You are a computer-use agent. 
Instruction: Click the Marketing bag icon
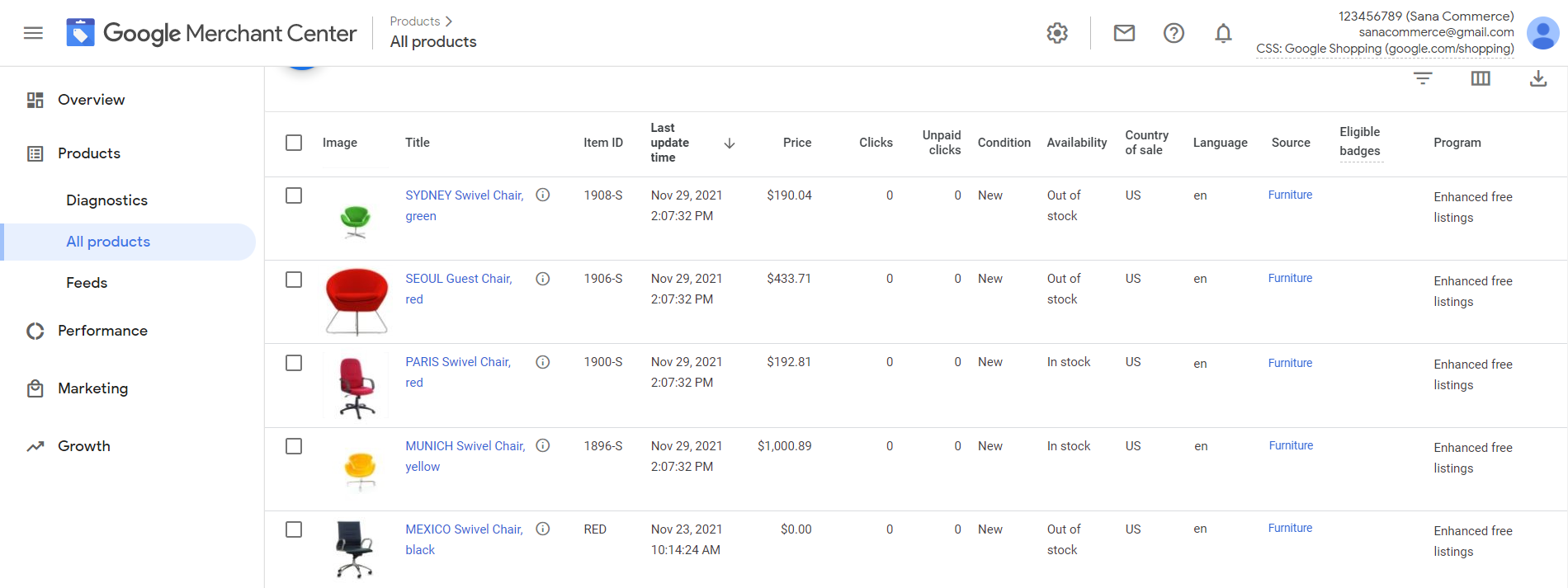[x=35, y=388]
